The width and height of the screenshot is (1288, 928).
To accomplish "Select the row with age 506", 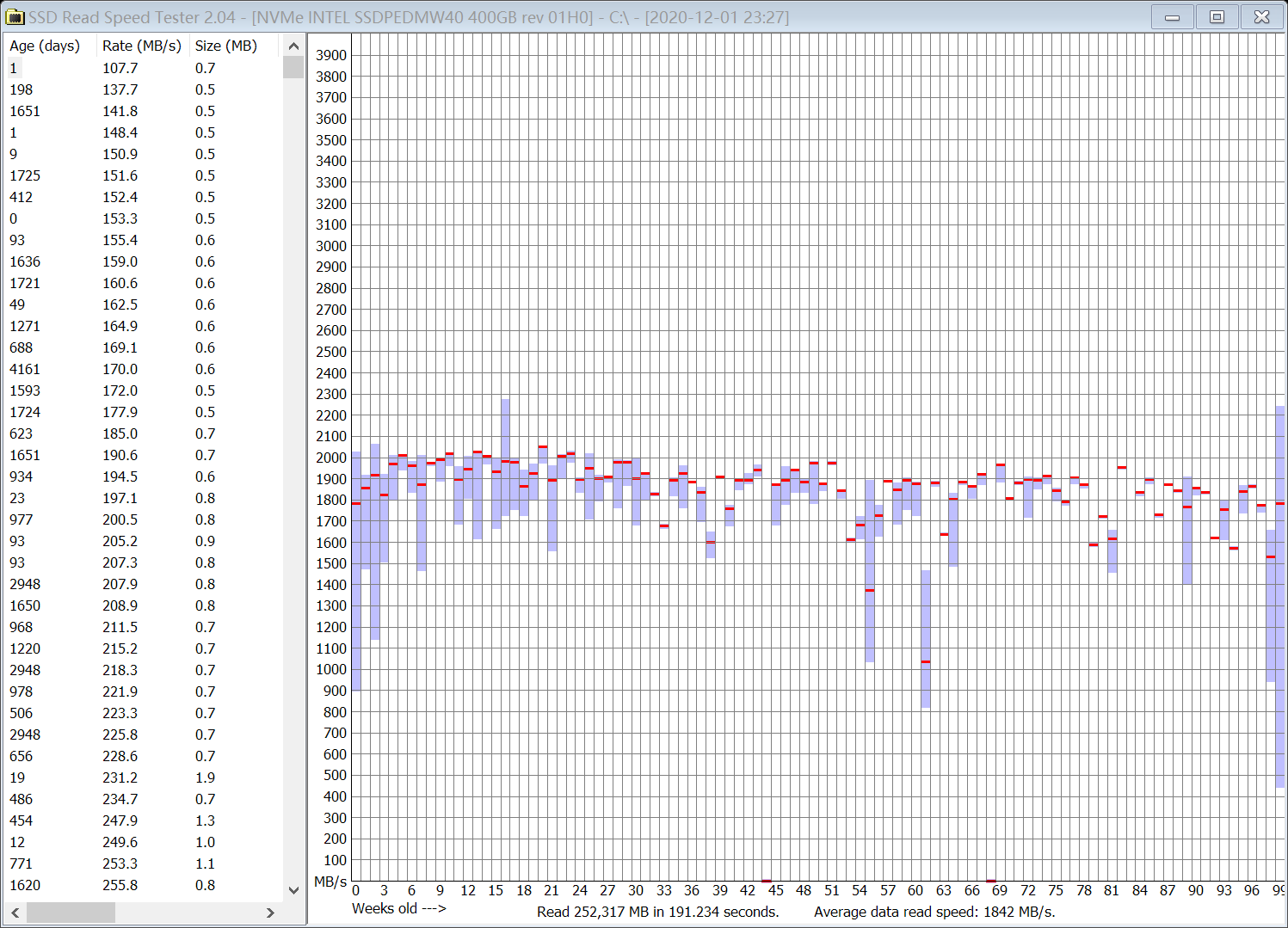I will click(x=144, y=713).
